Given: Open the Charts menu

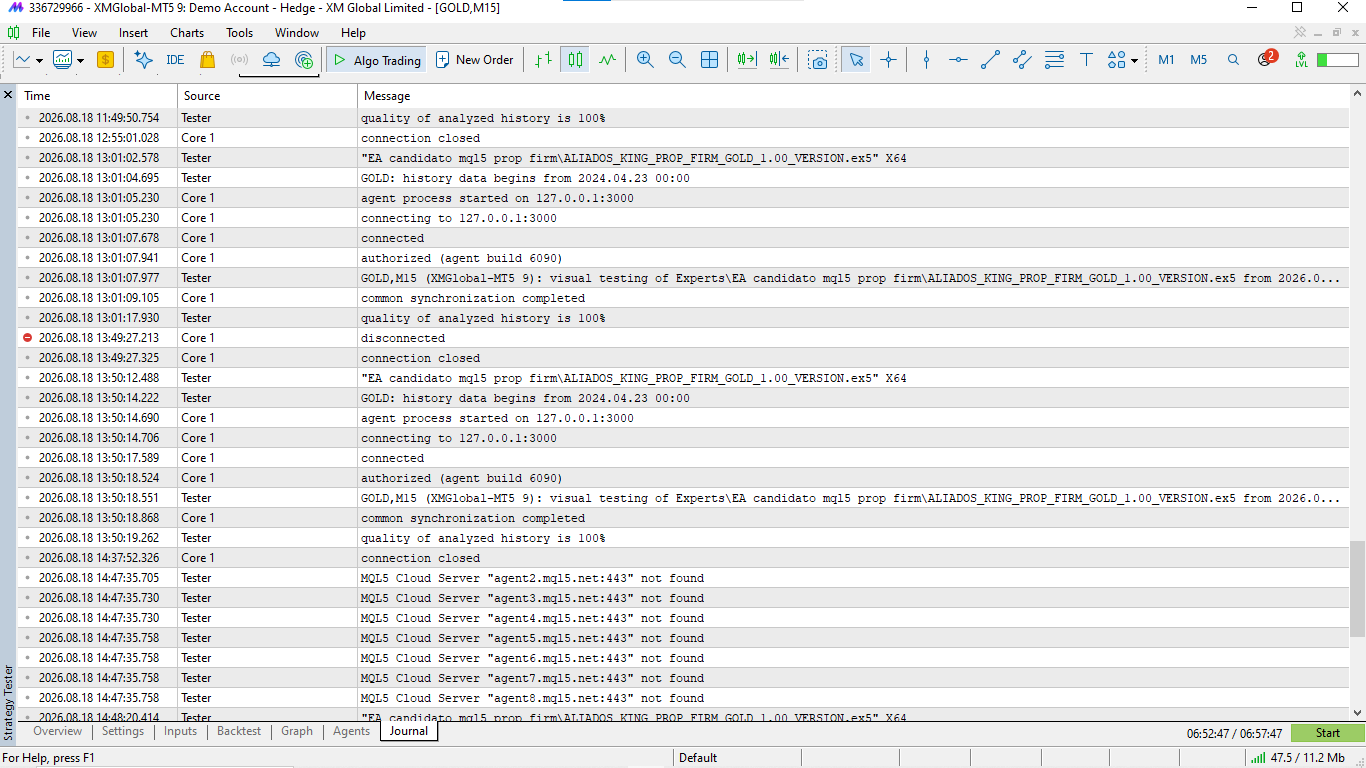Looking at the screenshot, I should pyautogui.click(x=187, y=33).
